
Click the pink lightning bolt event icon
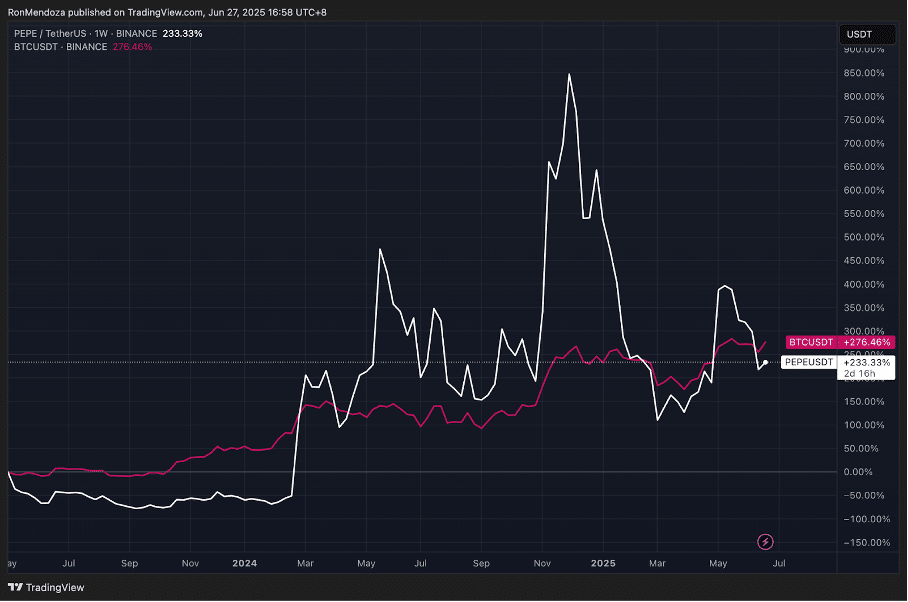click(765, 541)
